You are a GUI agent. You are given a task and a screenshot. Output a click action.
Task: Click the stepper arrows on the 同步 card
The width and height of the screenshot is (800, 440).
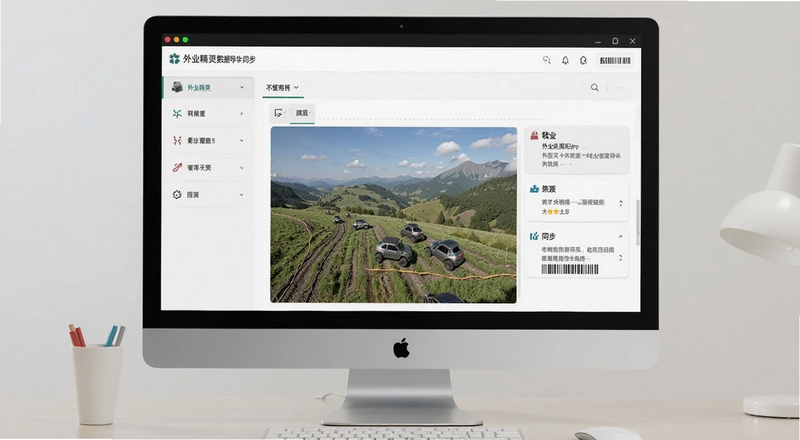point(621,258)
